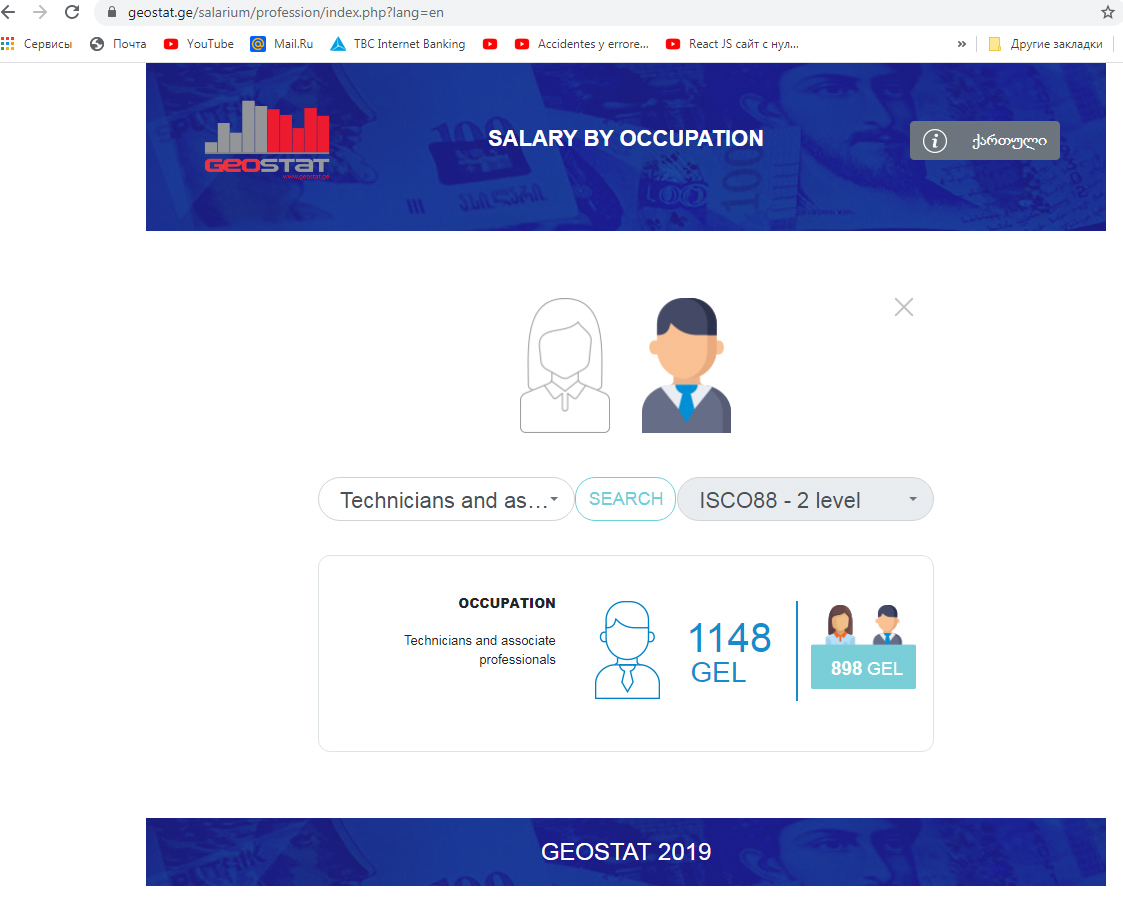Open the YouTube bookmark

199,44
